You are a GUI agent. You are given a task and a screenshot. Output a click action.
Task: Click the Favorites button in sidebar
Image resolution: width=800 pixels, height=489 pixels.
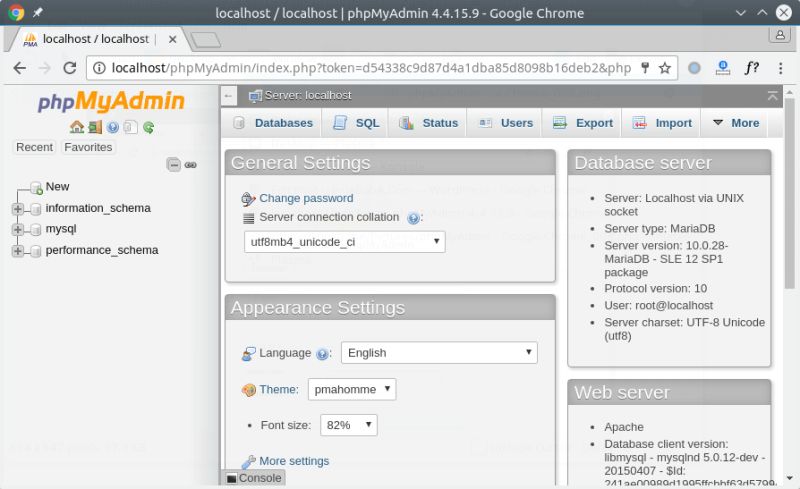tap(88, 147)
